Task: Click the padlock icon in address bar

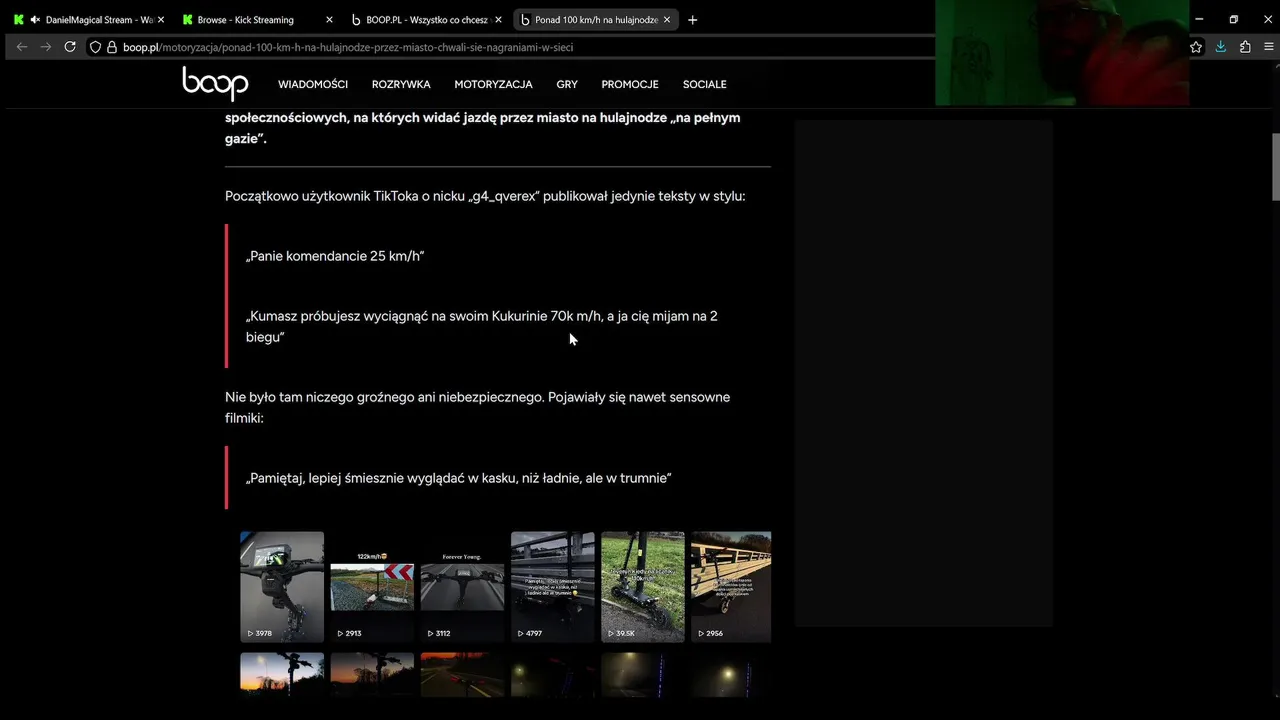Action: pos(112,47)
